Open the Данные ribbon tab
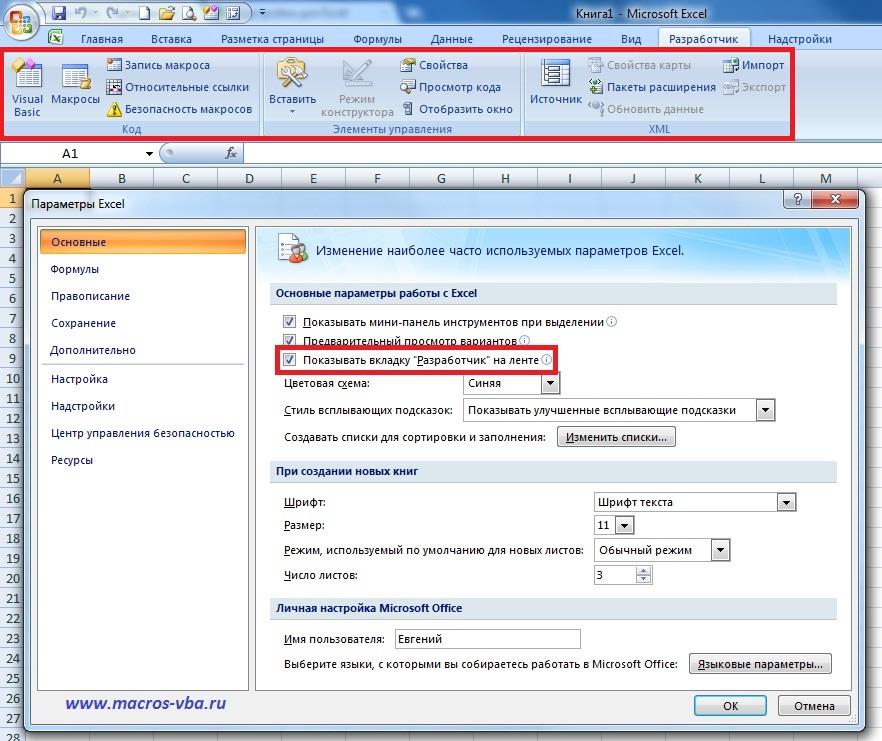Image resolution: width=882 pixels, height=741 pixels. [x=452, y=39]
